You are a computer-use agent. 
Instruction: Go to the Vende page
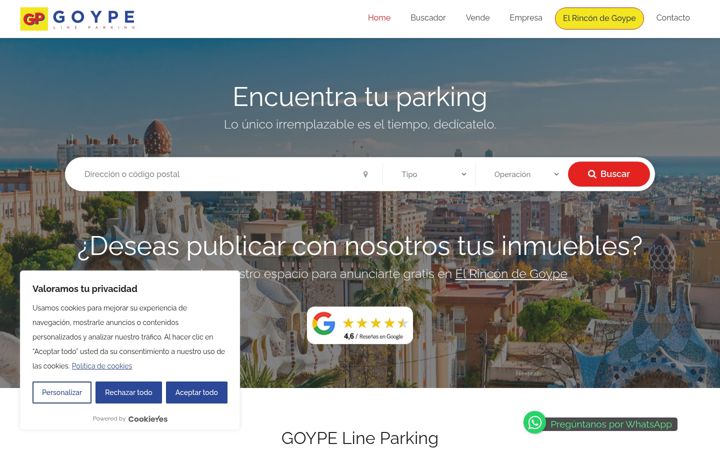pos(478,18)
